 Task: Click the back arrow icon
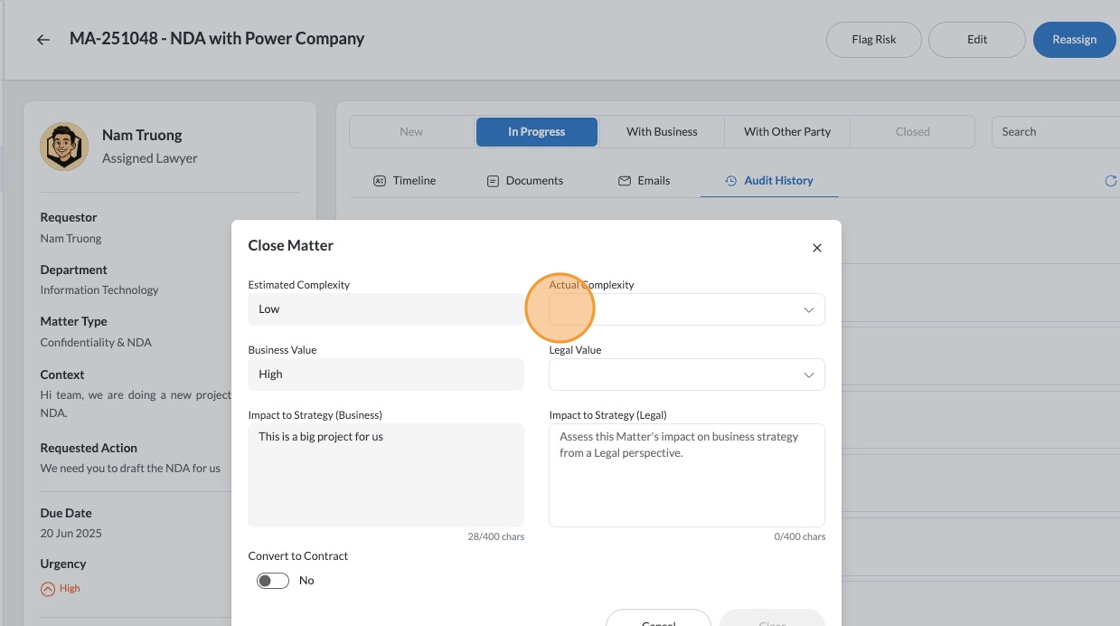[x=43, y=40]
